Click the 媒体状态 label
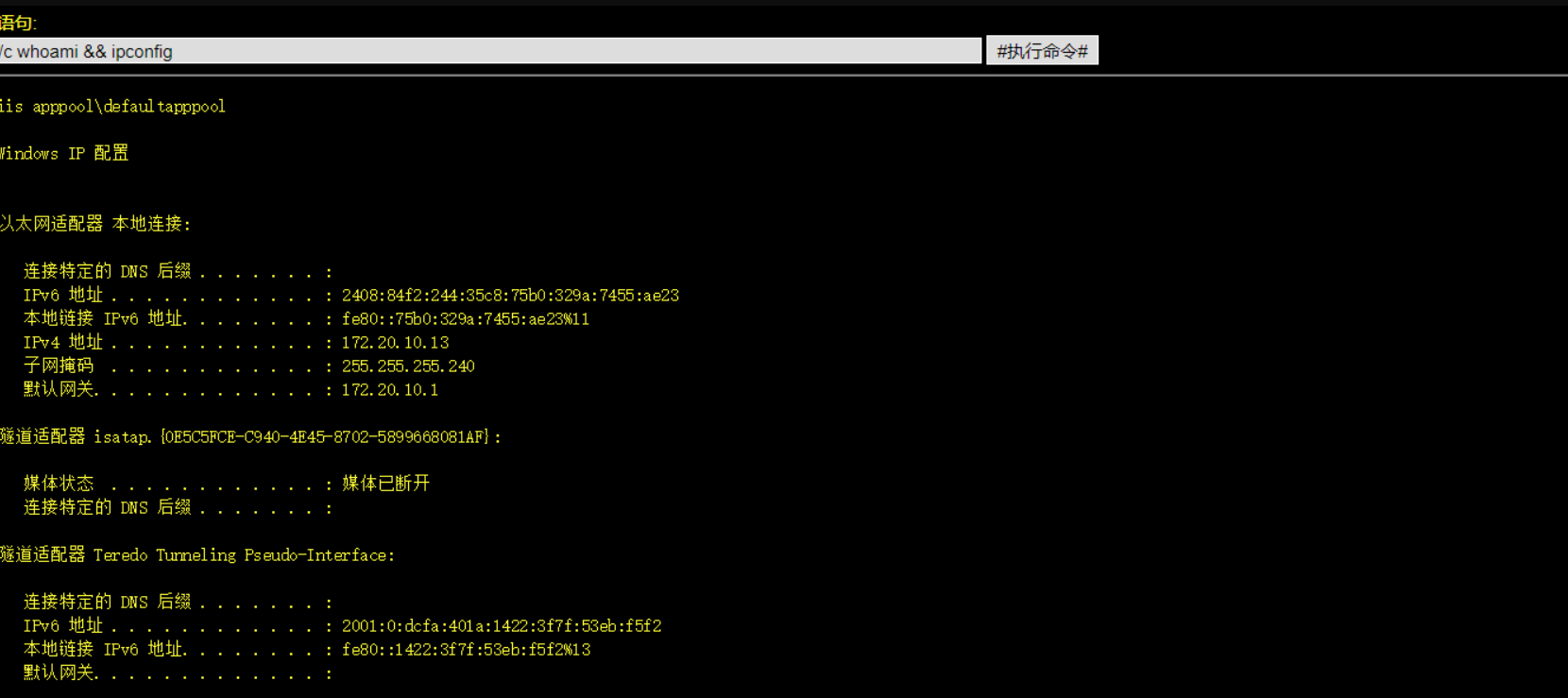This screenshot has height=698, width=1568. pos(59,484)
